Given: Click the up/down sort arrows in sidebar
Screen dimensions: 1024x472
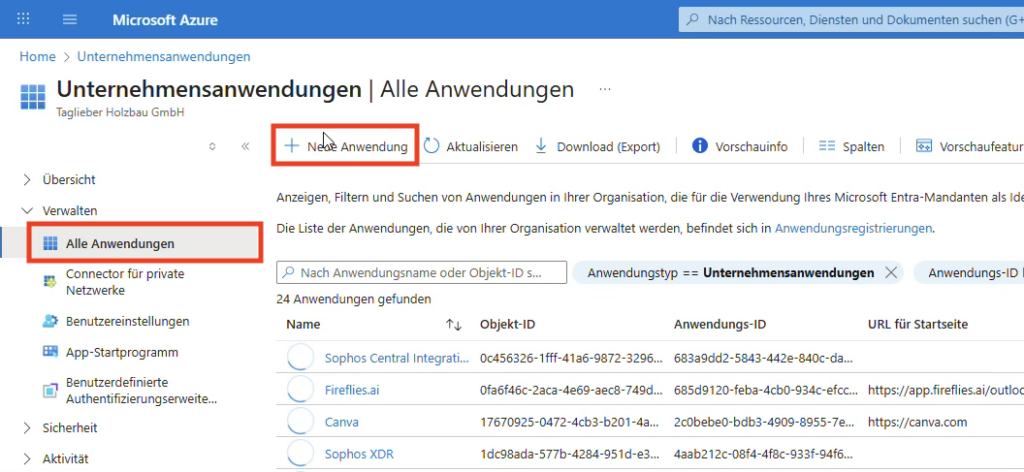Looking at the screenshot, I should tap(212, 146).
